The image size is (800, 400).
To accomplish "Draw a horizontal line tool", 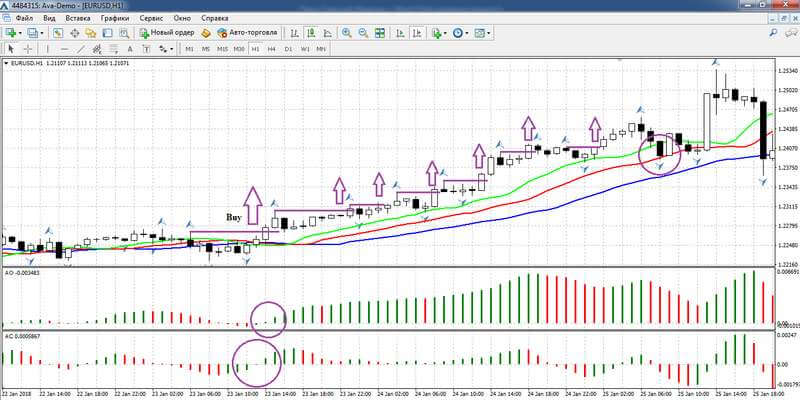I will coord(64,49).
